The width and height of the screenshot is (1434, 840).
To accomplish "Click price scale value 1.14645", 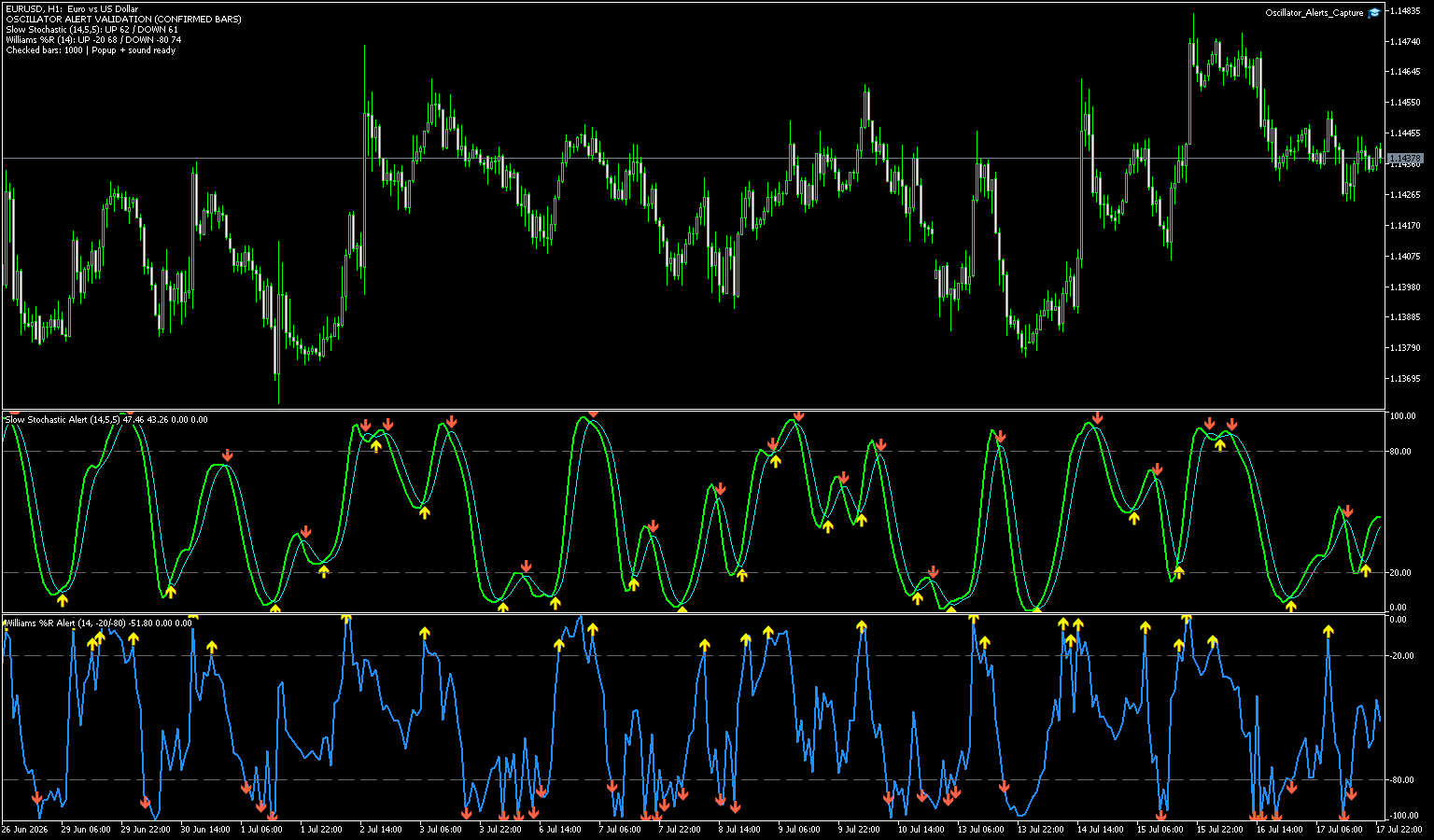I will (1405, 72).
